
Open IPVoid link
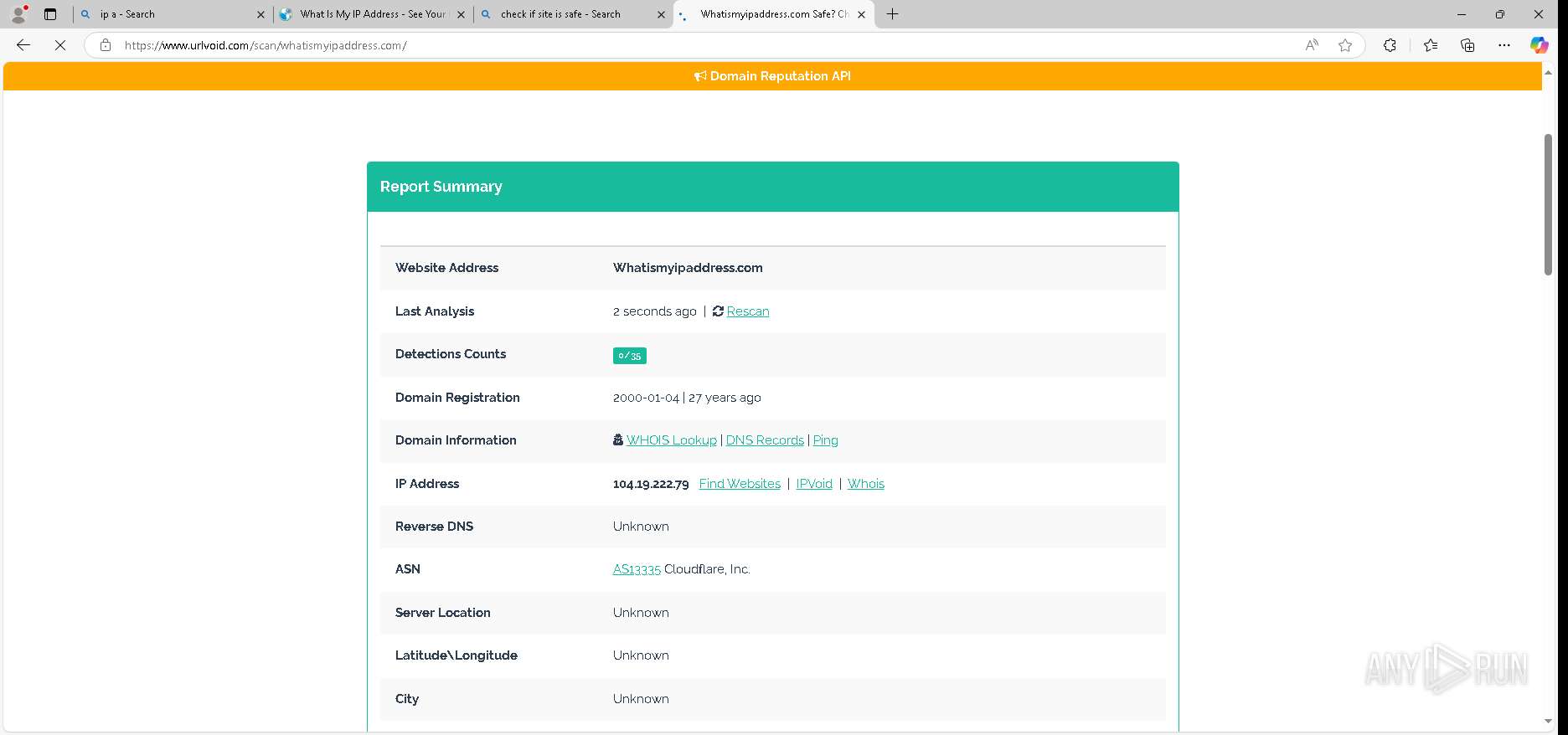pos(814,484)
